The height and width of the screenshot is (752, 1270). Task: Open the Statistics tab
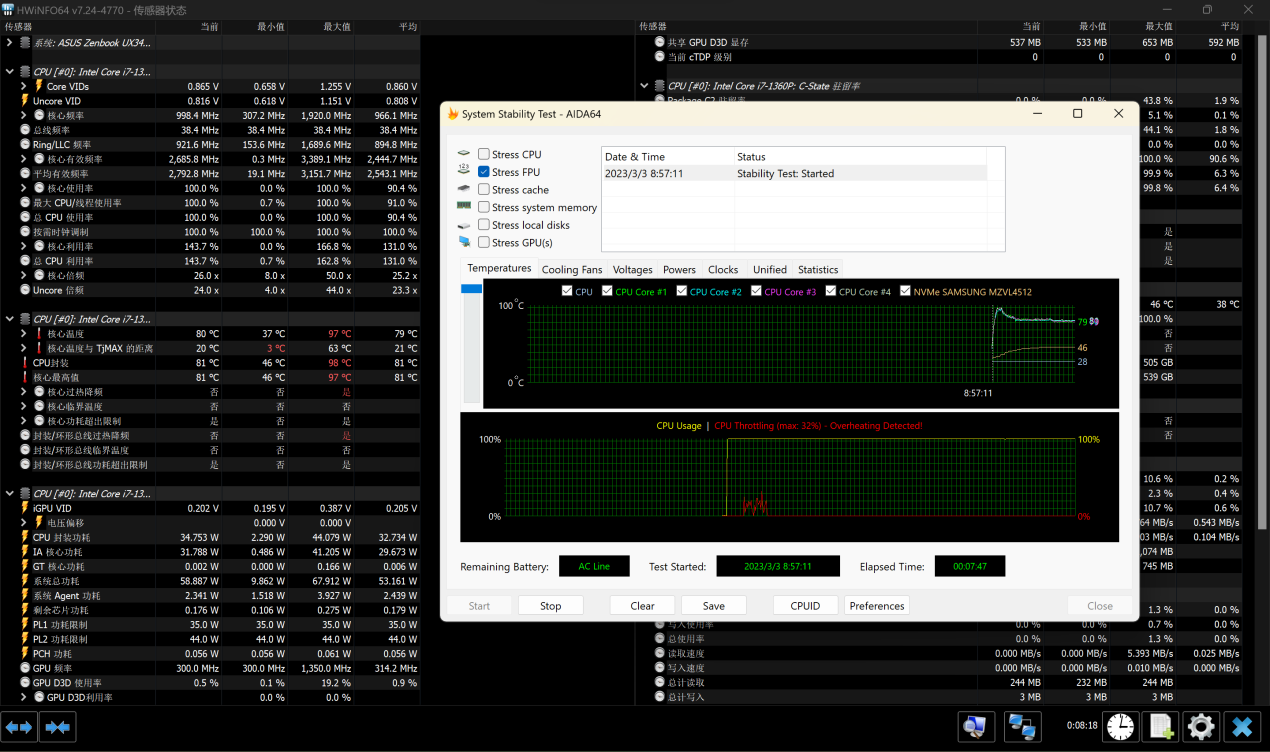(x=817, y=269)
